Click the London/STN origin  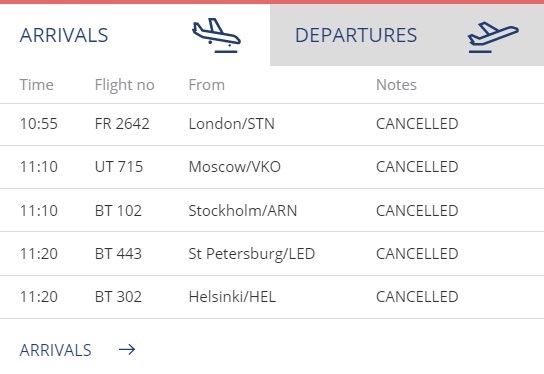pyautogui.click(x=231, y=124)
